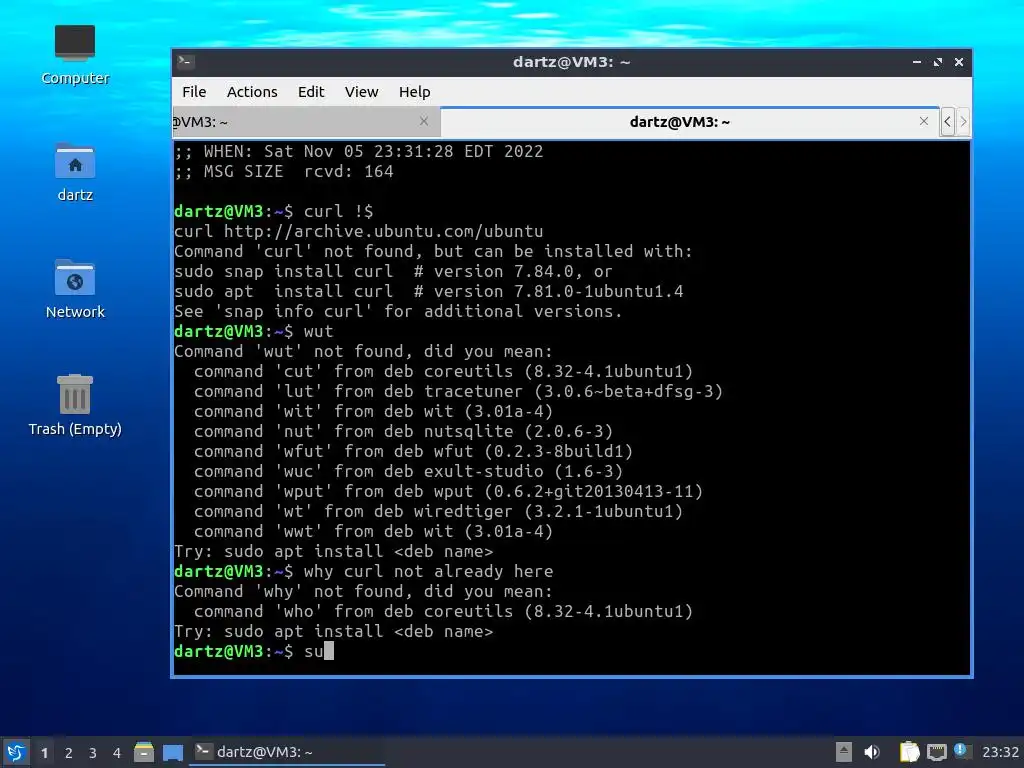Viewport: 1024px width, 768px height.
Task: Open the volume control speaker icon
Action: click(x=872, y=752)
